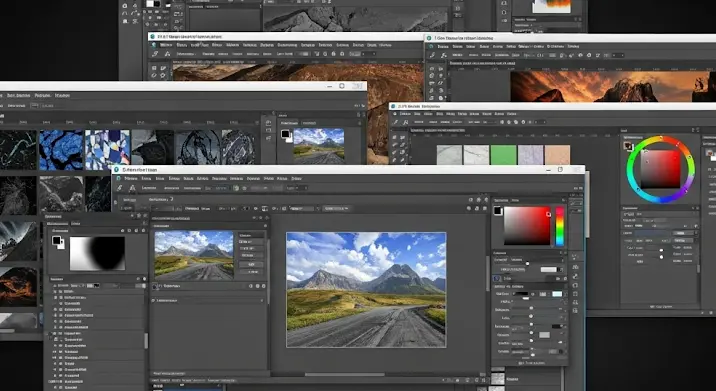Click the light cyan swatch in the front window's properties

coord(557,294)
